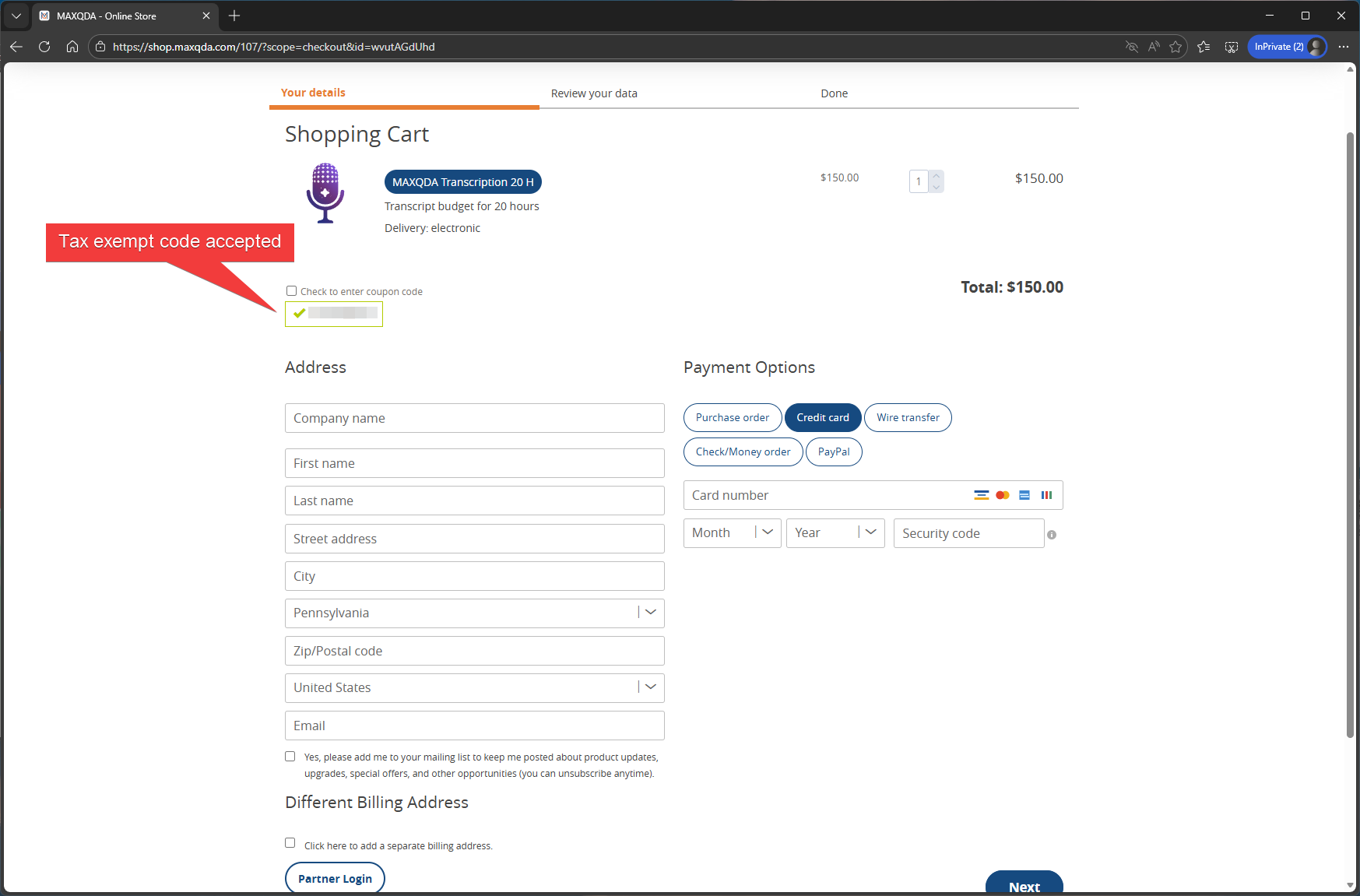Viewport: 1360px width, 896px height.
Task: Select PayPal payment option
Action: [834, 452]
